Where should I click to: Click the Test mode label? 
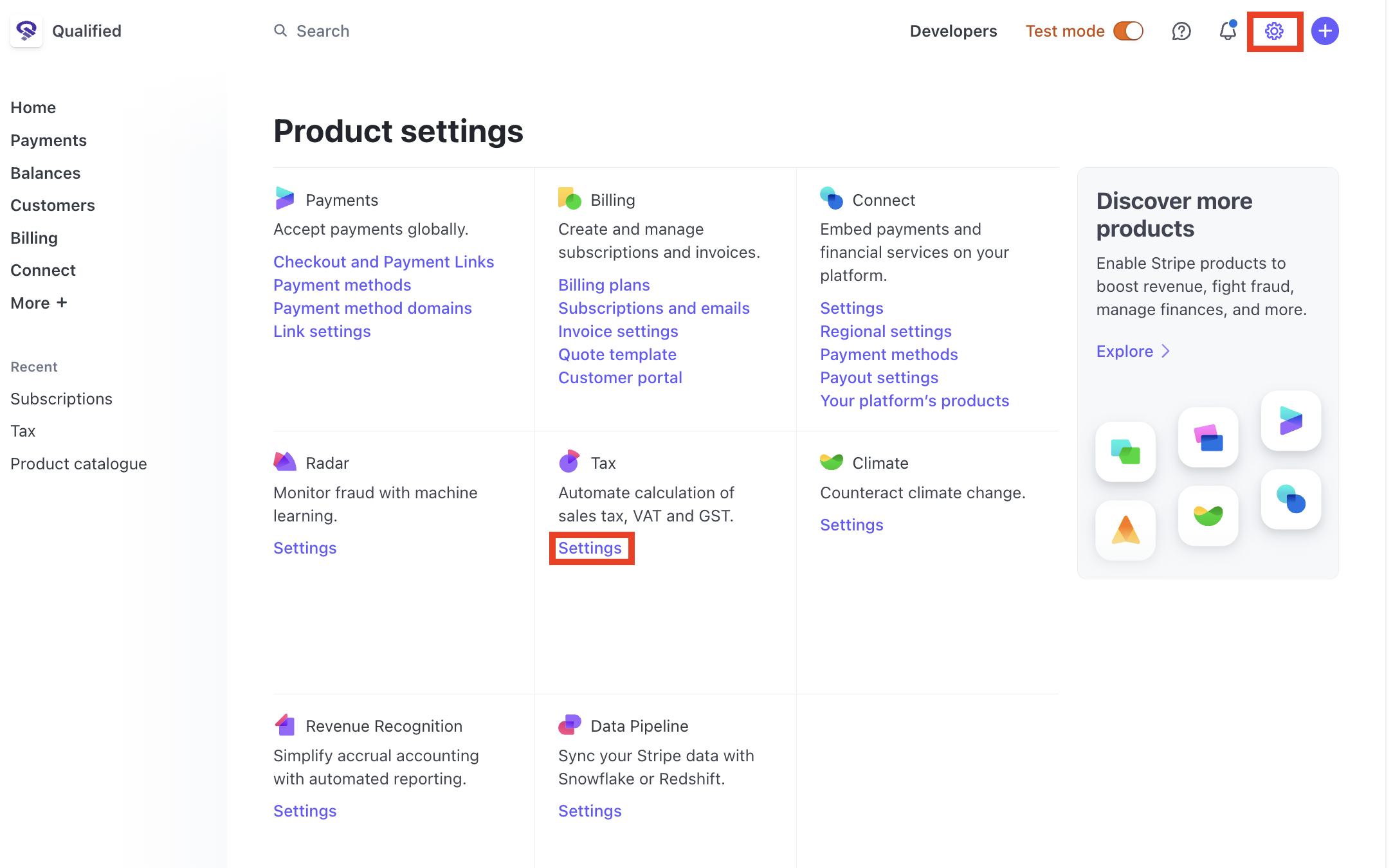[1065, 31]
